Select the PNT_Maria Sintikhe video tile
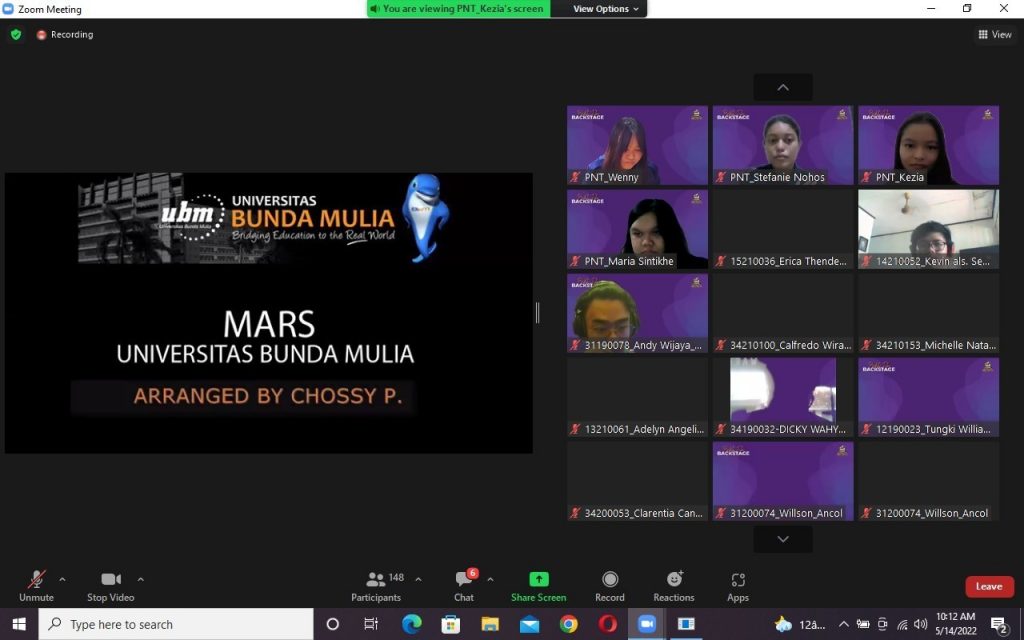This screenshot has height=640, width=1024. pyautogui.click(x=637, y=229)
